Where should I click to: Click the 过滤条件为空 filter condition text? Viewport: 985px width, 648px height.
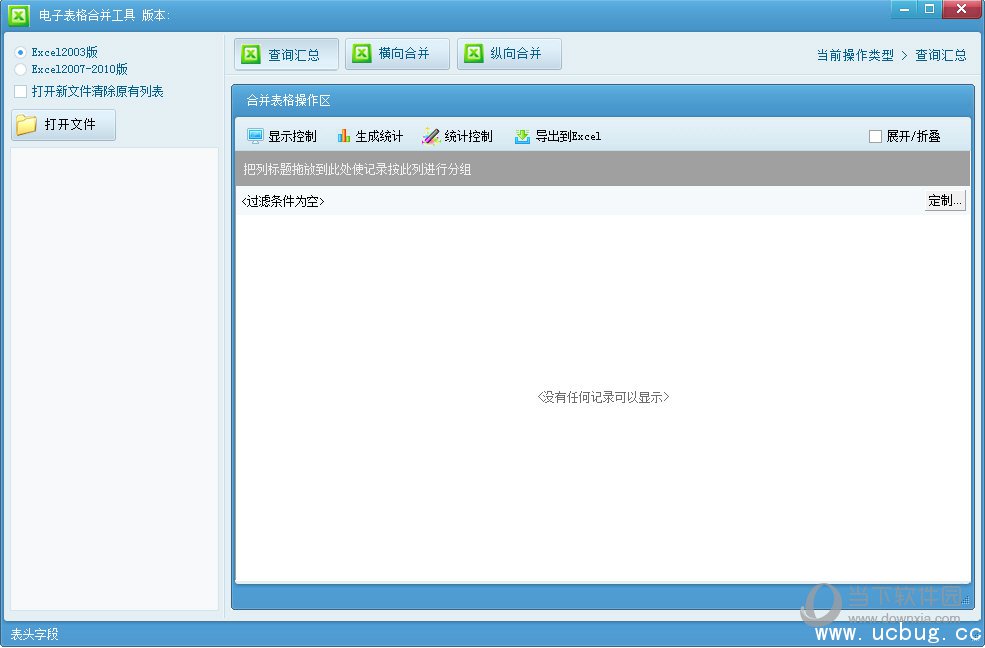pos(285,200)
